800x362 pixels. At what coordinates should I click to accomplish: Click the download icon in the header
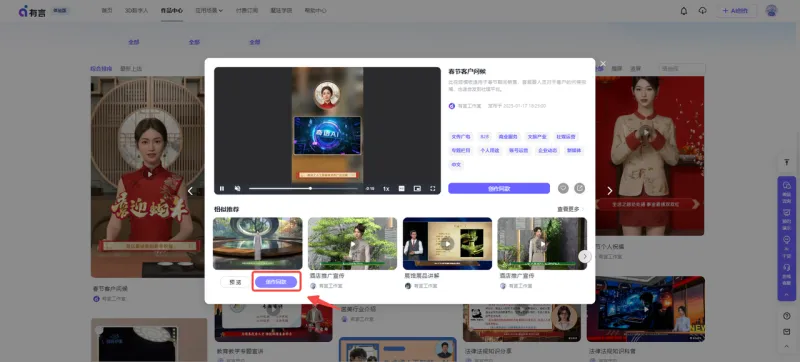pyautogui.click(x=703, y=11)
